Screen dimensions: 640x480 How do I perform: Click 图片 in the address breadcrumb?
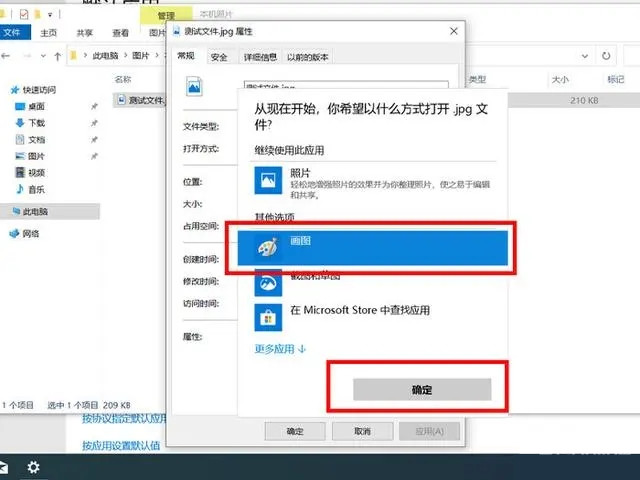tap(140, 56)
